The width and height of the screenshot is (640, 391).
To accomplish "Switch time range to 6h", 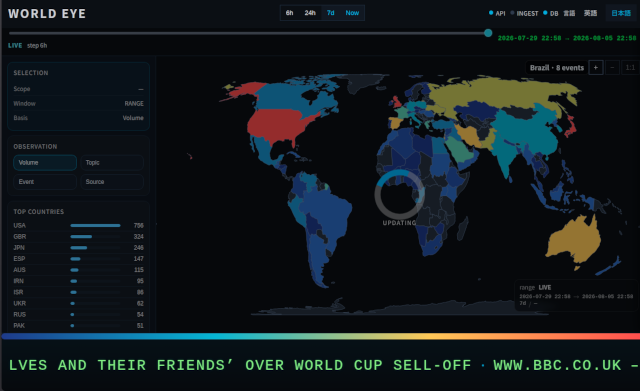I will (x=289, y=13).
